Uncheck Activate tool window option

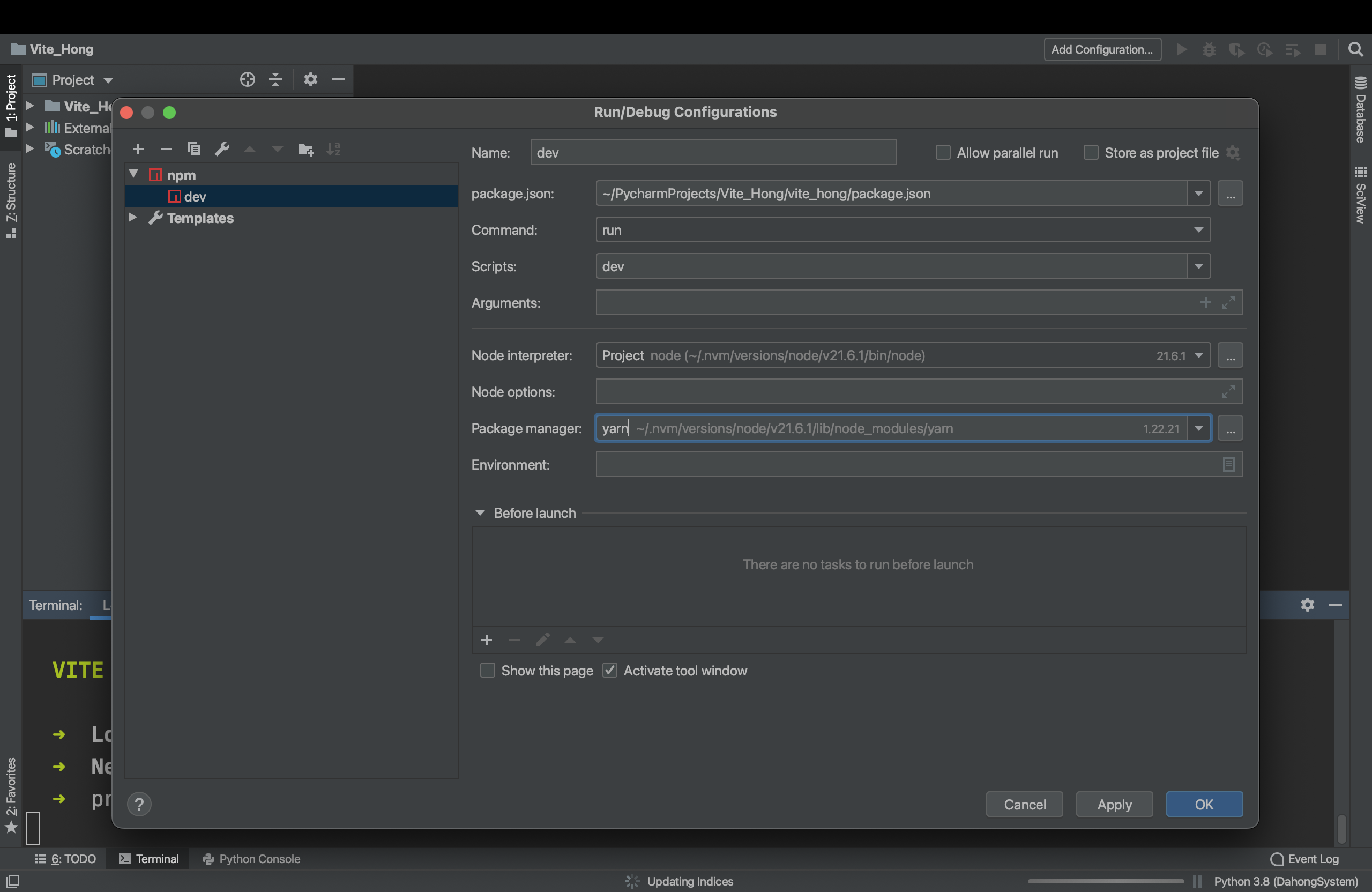[x=609, y=671]
